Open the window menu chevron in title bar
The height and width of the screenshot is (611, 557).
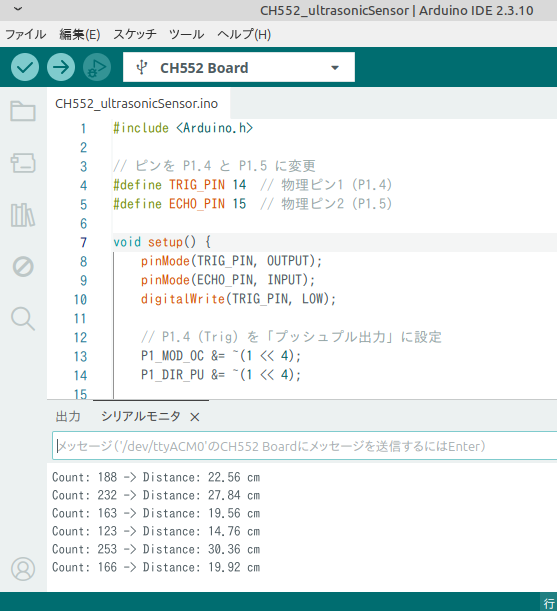click(18, 9)
